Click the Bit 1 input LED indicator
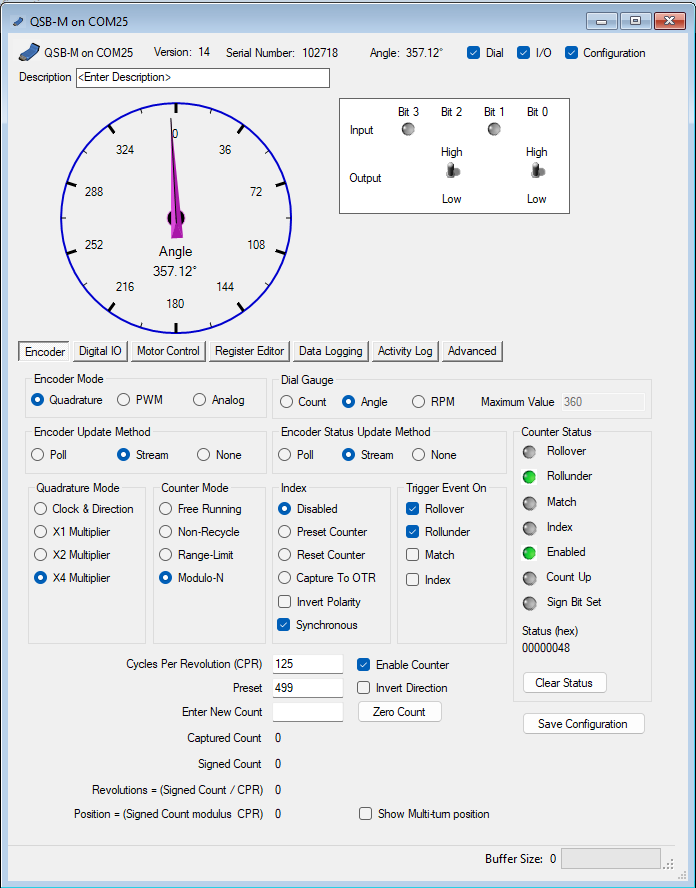This screenshot has height=888, width=696. pyautogui.click(x=494, y=129)
